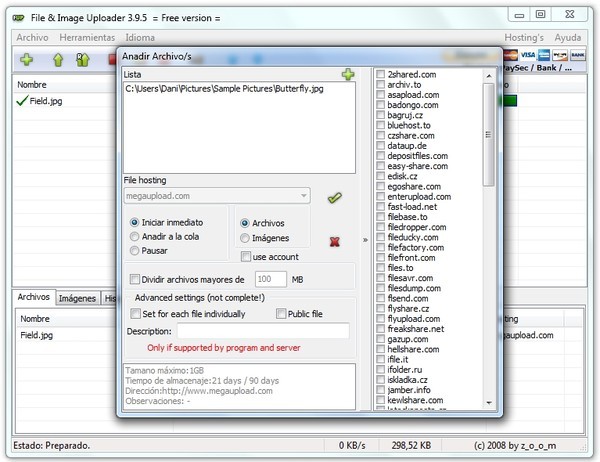Image resolution: width=600 pixels, height=462 pixels.
Task: Select Anadir a la cola option
Action: (x=134, y=237)
